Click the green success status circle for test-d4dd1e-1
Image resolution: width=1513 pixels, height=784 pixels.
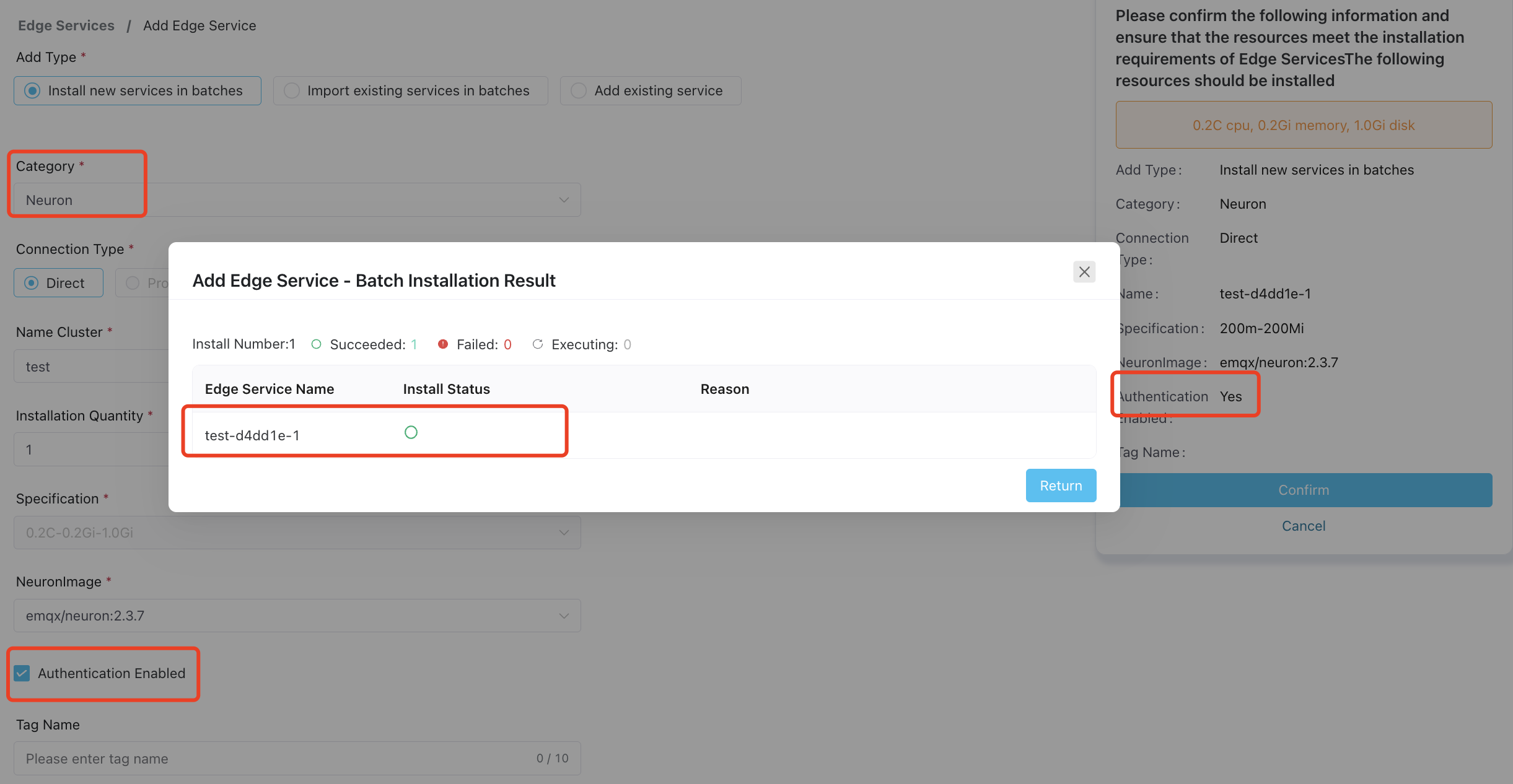411,432
